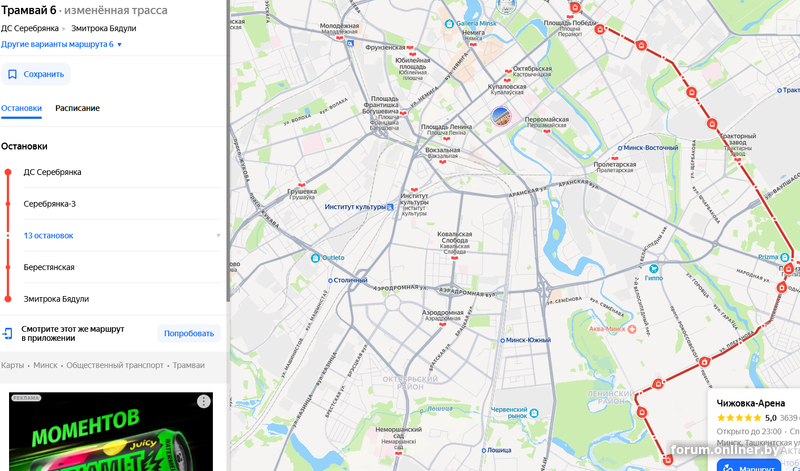Click the energy drink ad banner

[x=111, y=432]
